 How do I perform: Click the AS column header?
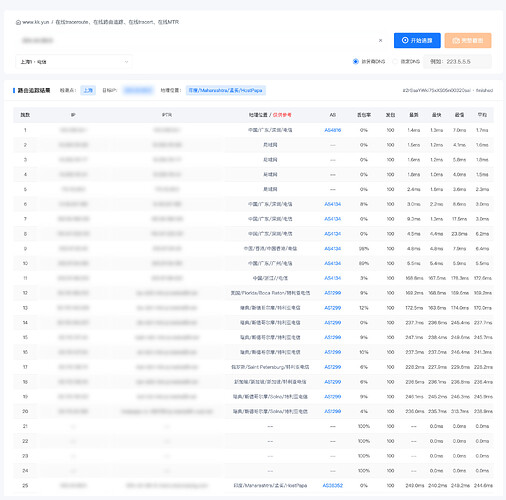(x=333, y=115)
